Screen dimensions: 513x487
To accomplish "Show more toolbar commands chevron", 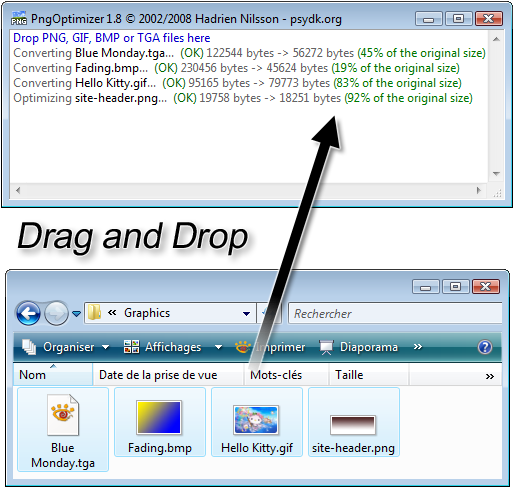I will click(418, 347).
